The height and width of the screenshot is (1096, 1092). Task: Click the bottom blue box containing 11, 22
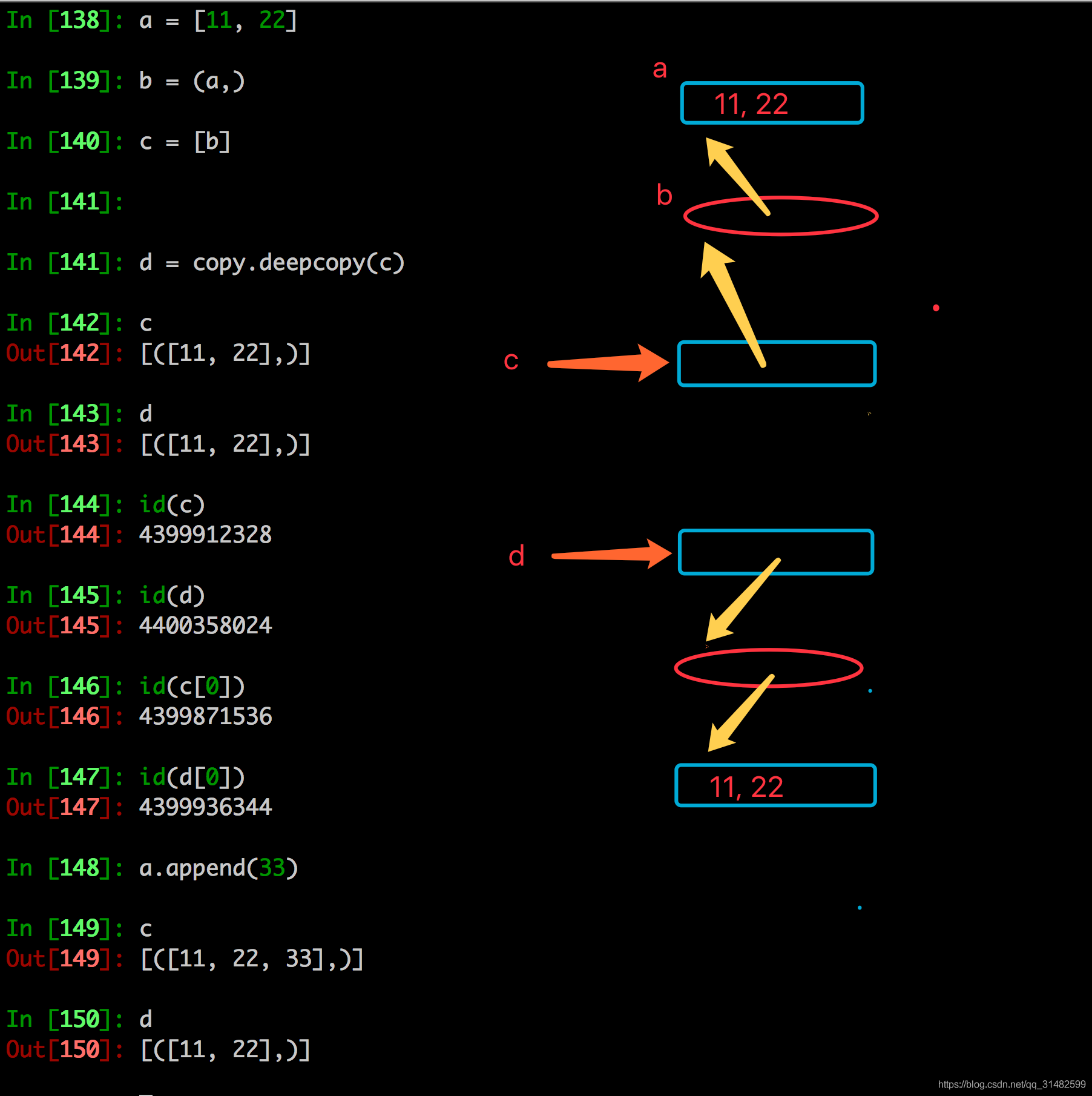[x=775, y=786]
